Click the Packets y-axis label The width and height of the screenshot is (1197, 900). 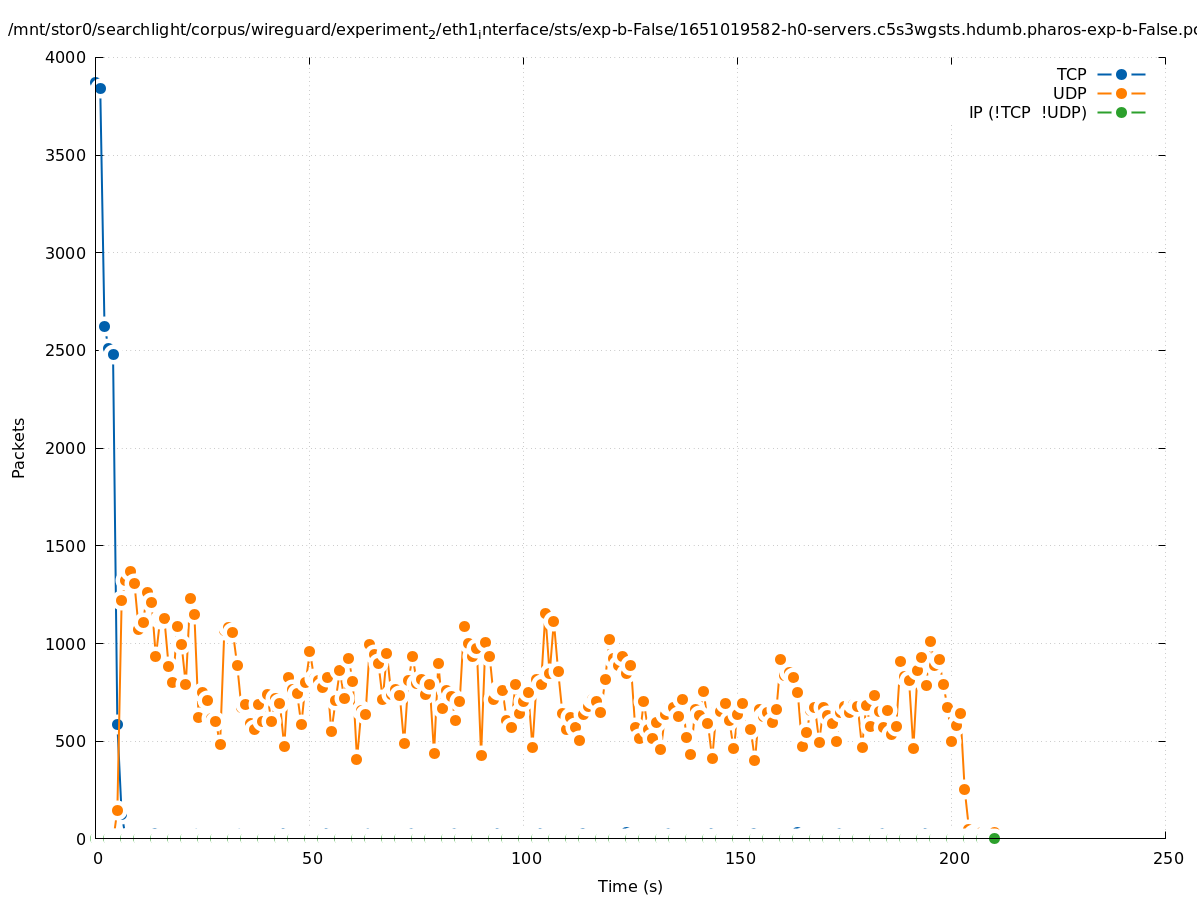click(19, 447)
